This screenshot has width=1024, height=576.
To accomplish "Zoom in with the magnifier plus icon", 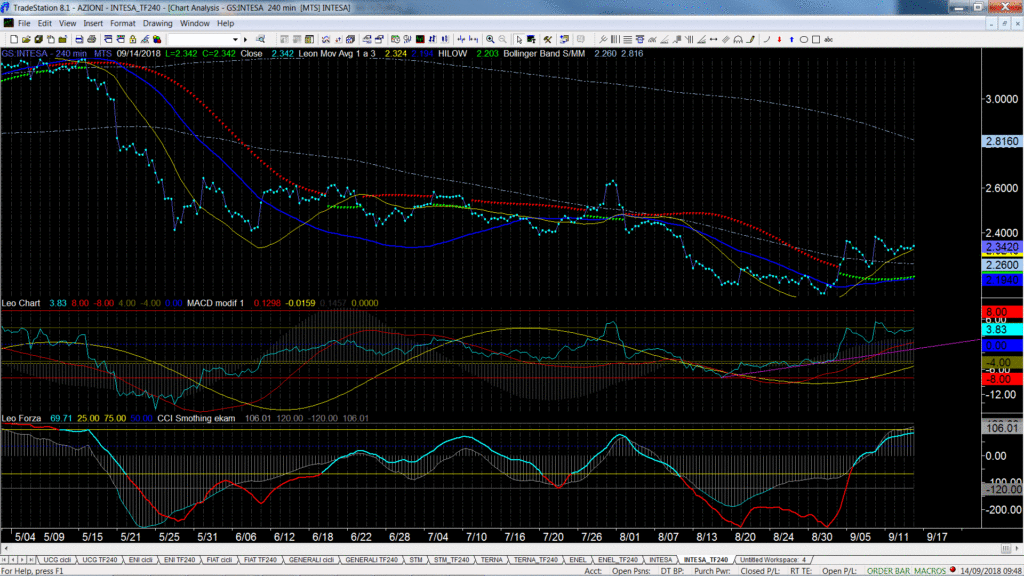I will pyautogui.click(x=490, y=40).
